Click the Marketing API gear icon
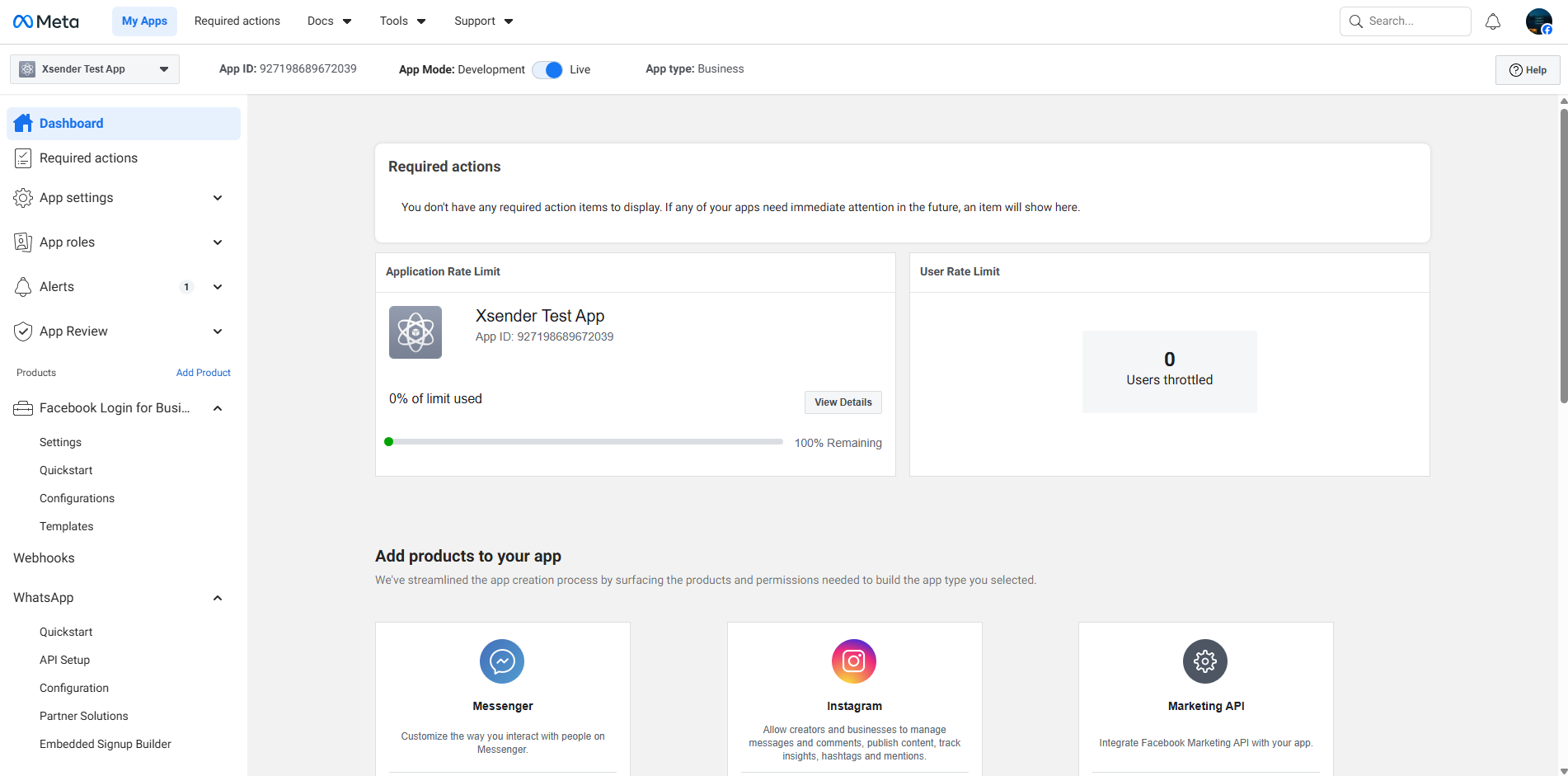Image resolution: width=1568 pixels, height=776 pixels. click(x=1204, y=661)
